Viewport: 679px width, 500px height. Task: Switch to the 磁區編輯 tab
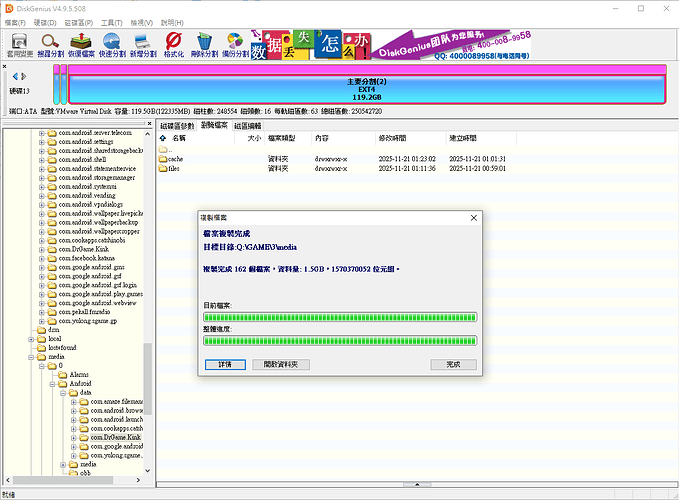pos(248,126)
